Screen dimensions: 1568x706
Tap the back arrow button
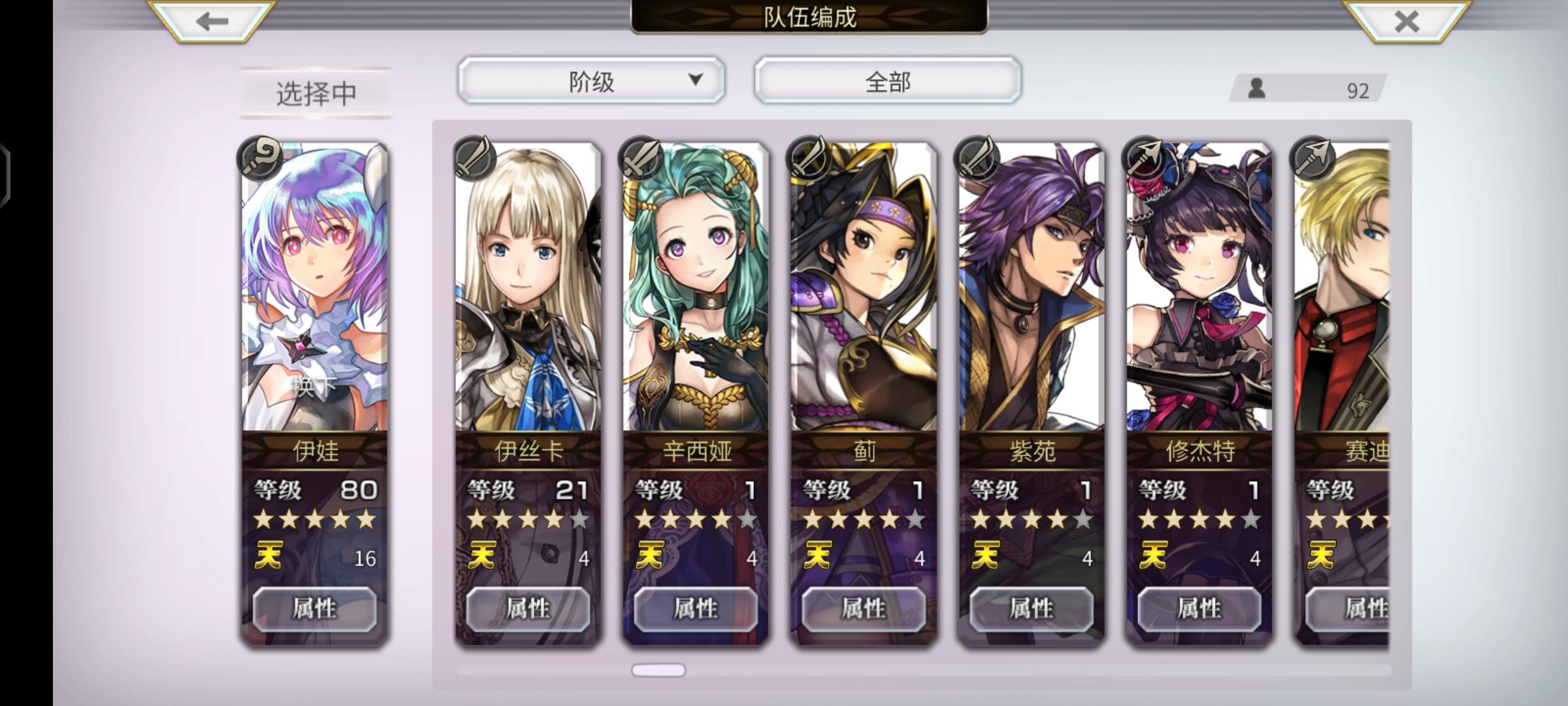[212, 22]
